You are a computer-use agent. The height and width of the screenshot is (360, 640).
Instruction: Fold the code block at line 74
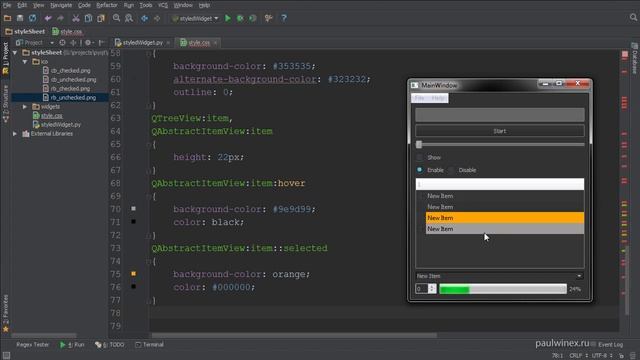point(149,261)
